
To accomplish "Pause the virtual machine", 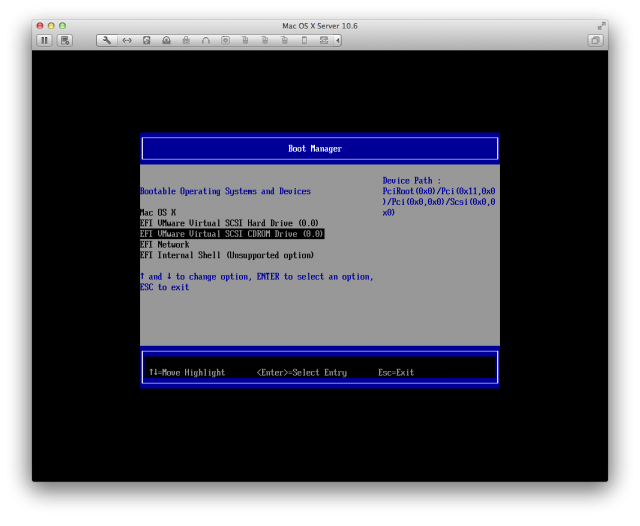I will (x=44, y=40).
